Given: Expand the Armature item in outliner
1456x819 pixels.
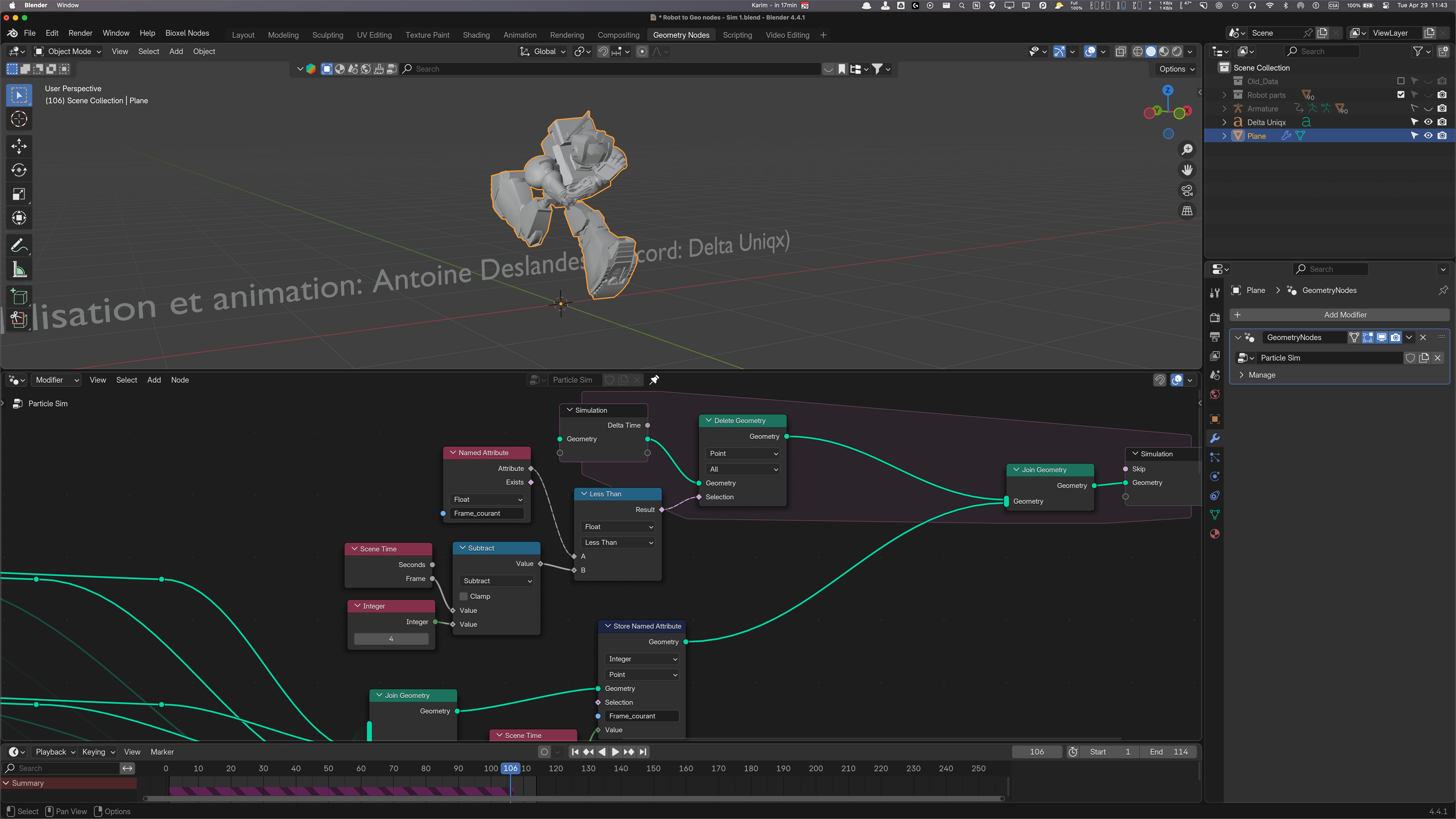Looking at the screenshot, I should (x=1224, y=109).
